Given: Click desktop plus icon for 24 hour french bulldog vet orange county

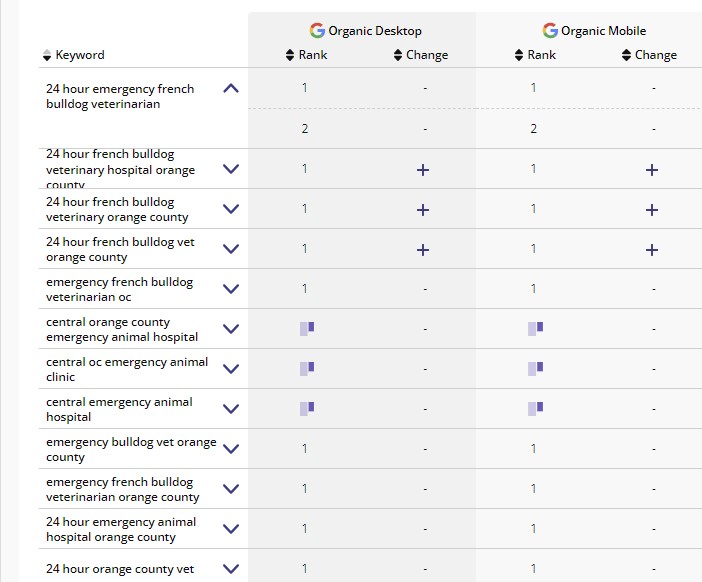Looking at the screenshot, I should (x=423, y=249).
